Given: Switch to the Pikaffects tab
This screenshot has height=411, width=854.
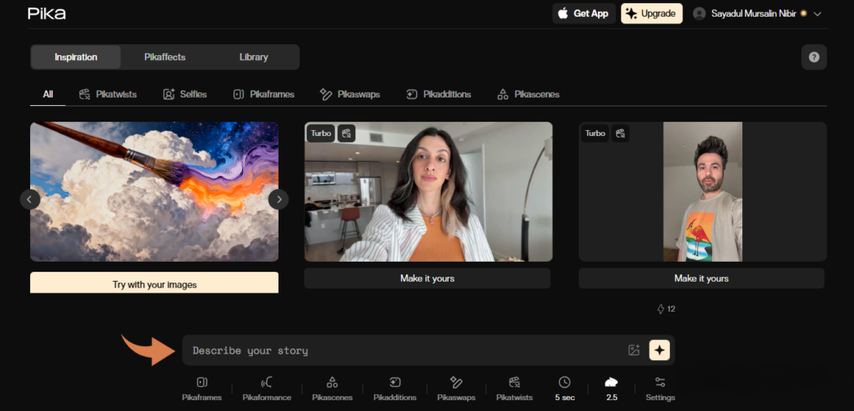Looking at the screenshot, I should point(165,57).
